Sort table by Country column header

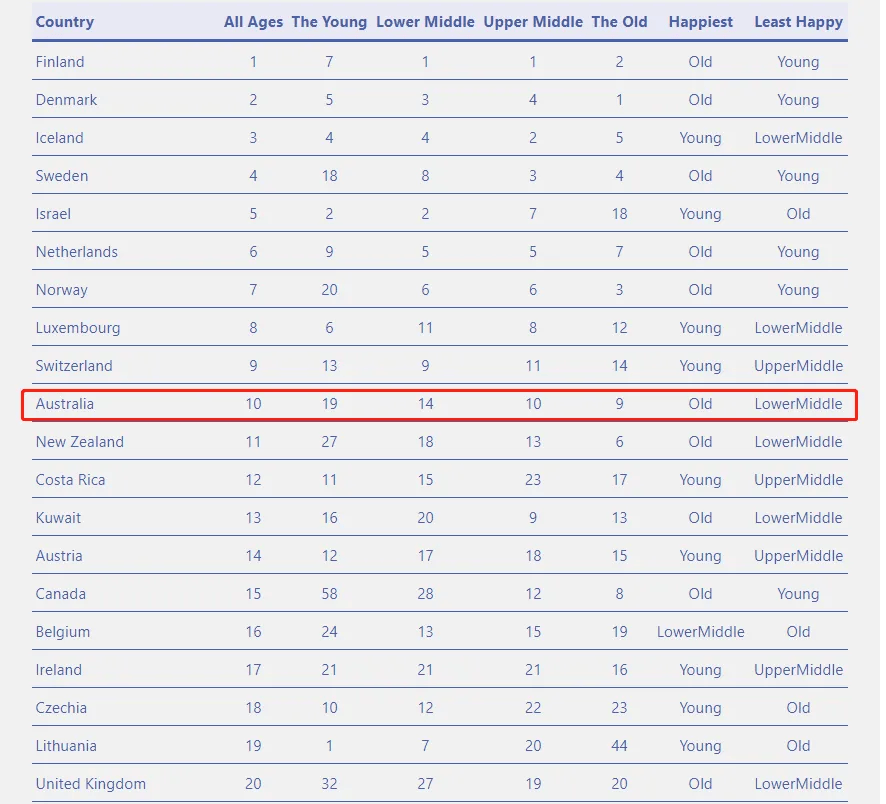(x=65, y=22)
